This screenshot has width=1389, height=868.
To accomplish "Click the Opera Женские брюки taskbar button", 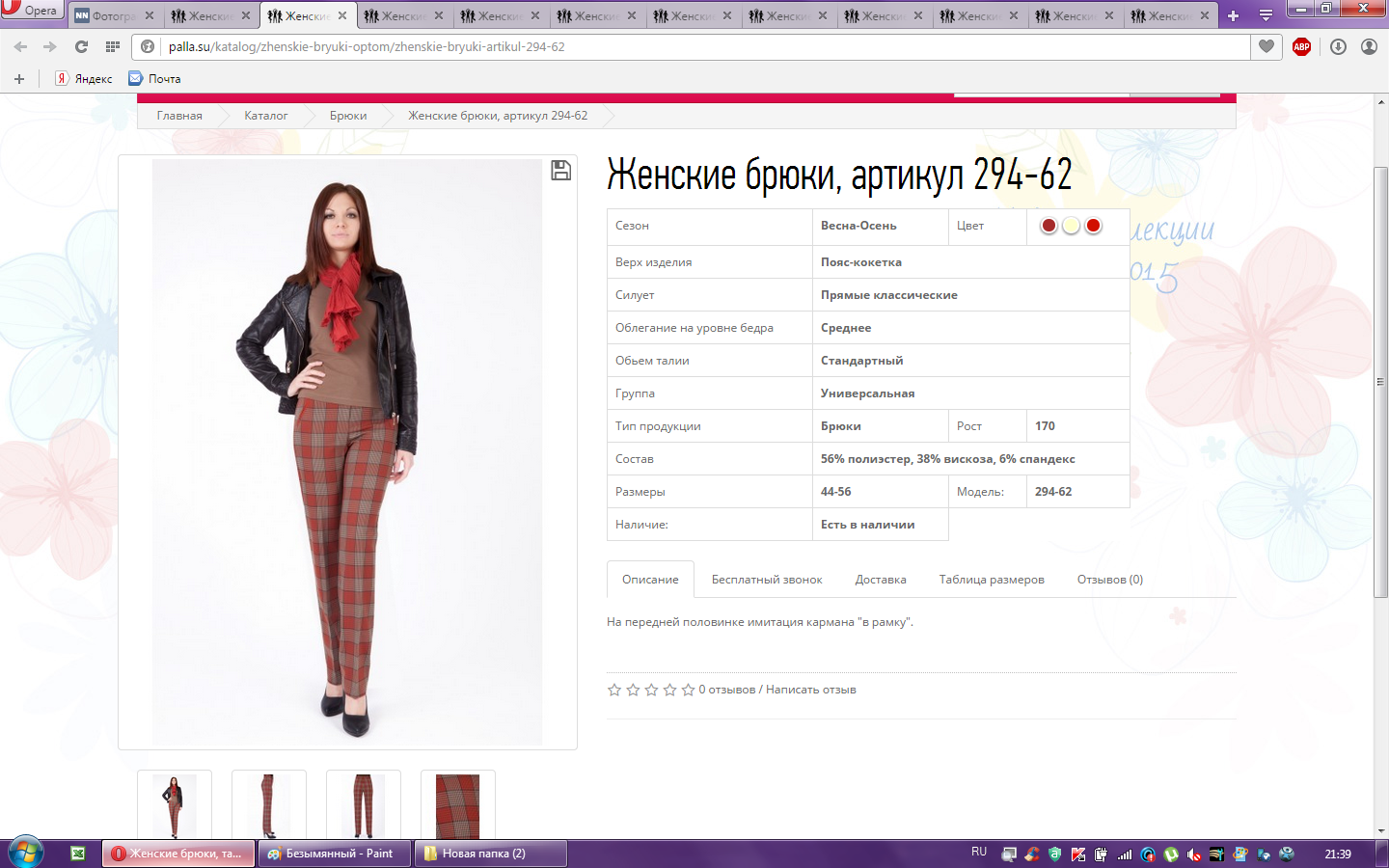I will tap(178, 854).
